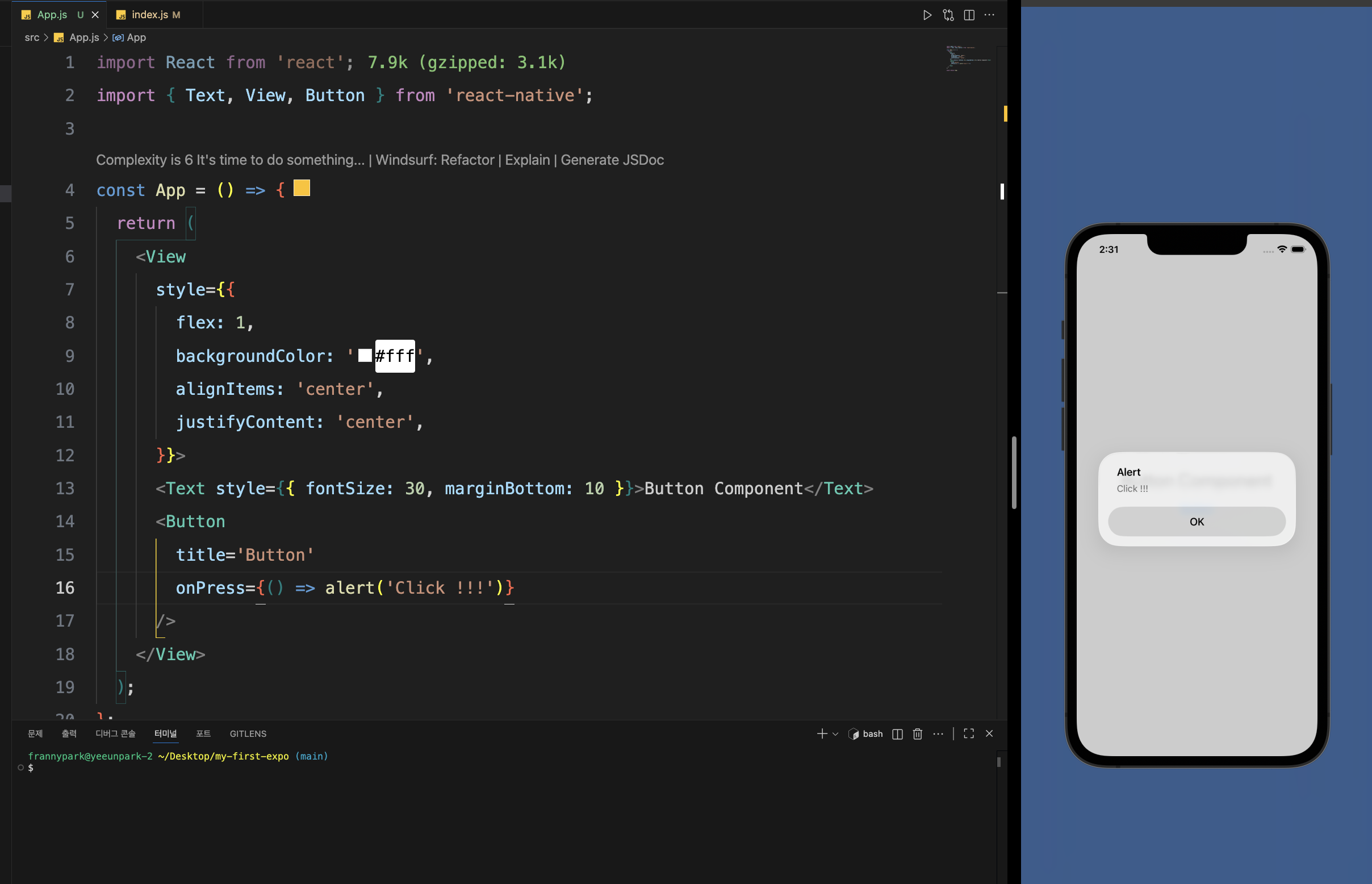Click the code minimap preview
The width and height of the screenshot is (1372, 884).
point(969,59)
